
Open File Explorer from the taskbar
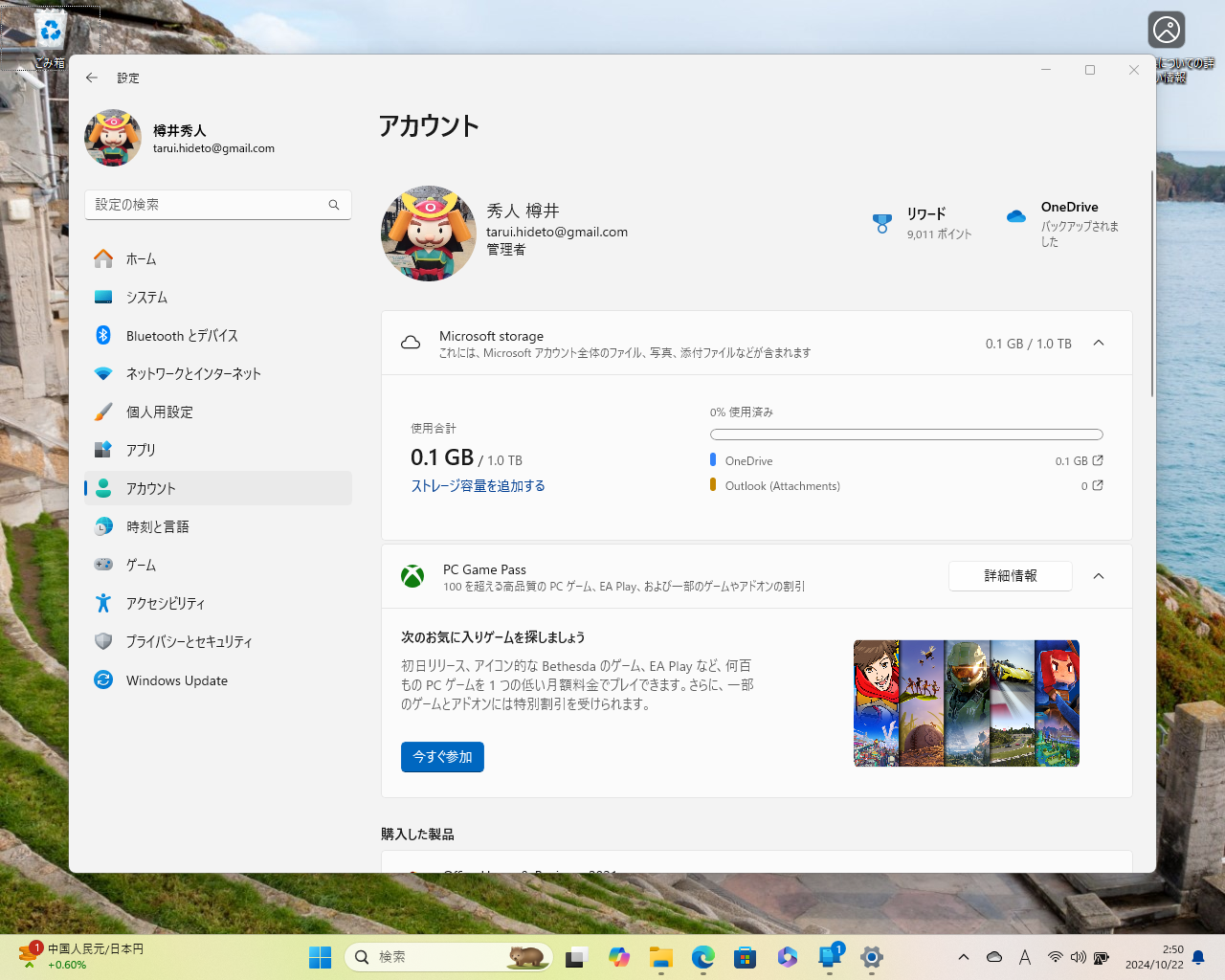pyautogui.click(x=661, y=957)
